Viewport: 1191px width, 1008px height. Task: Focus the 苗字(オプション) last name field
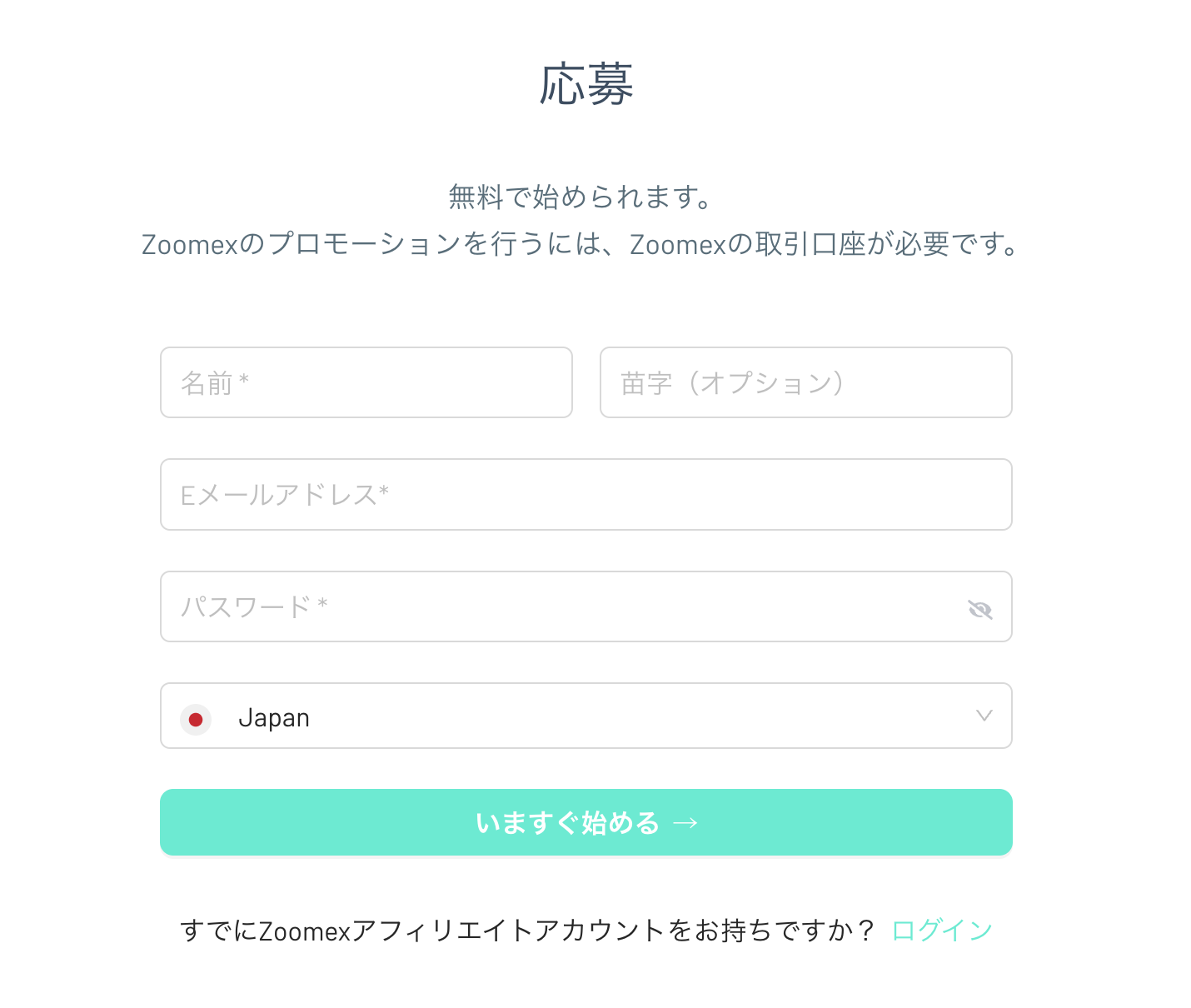click(806, 382)
